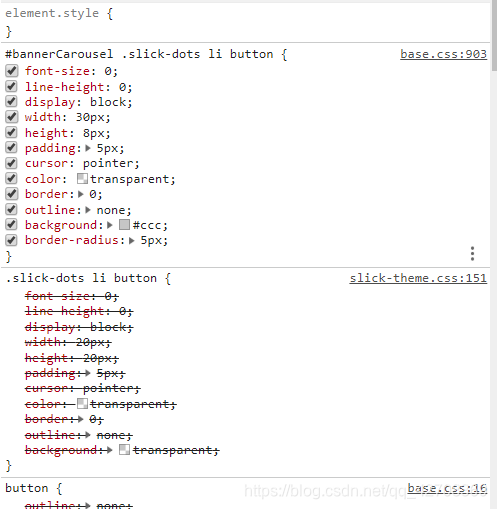
Task: Click the styles pane vertical scrollbar thumb
Action: (x=494, y=35)
